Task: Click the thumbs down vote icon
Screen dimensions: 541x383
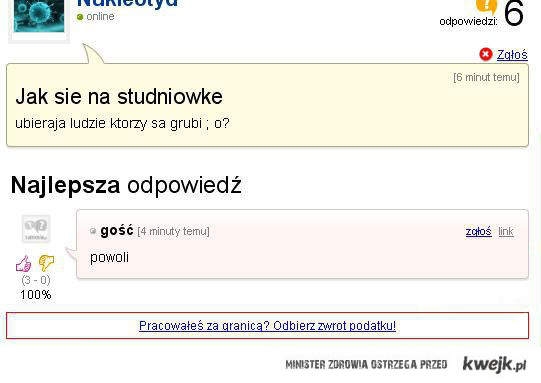Action: click(46, 263)
